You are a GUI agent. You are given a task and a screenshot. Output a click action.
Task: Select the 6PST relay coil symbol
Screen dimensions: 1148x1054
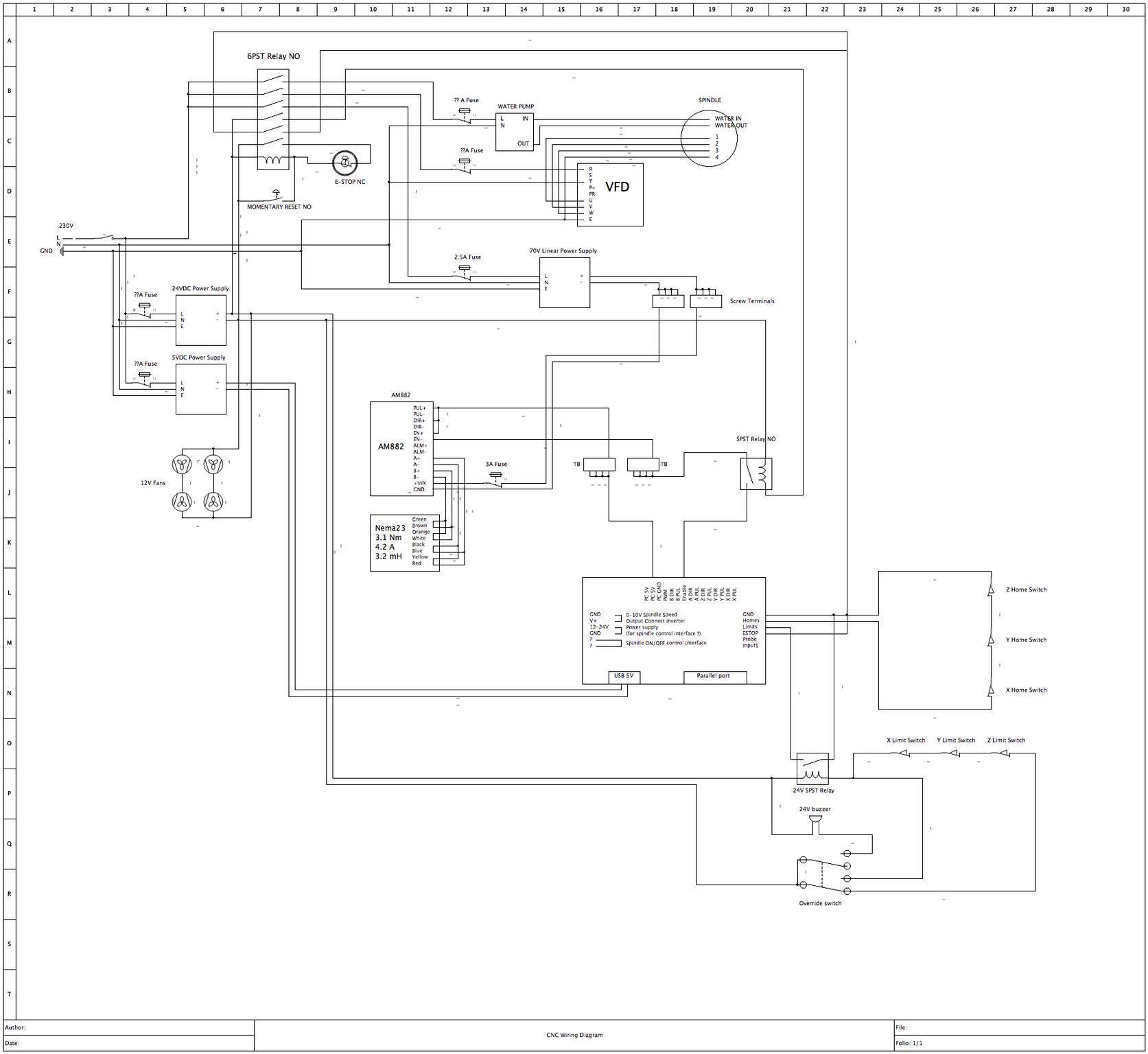coord(273,161)
